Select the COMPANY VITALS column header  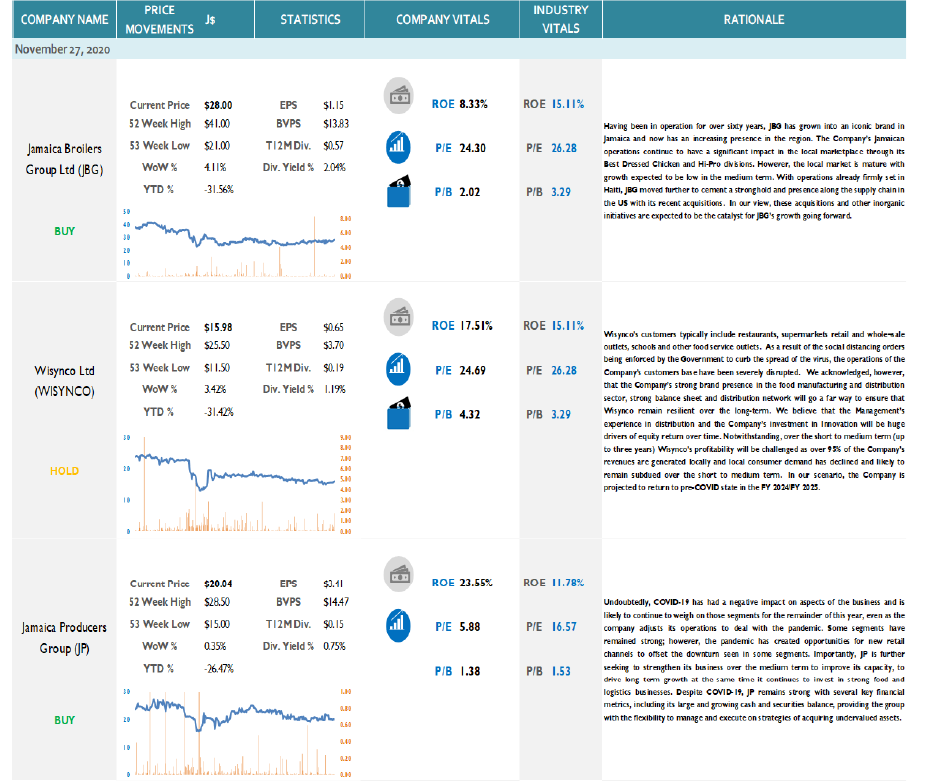click(443, 20)
